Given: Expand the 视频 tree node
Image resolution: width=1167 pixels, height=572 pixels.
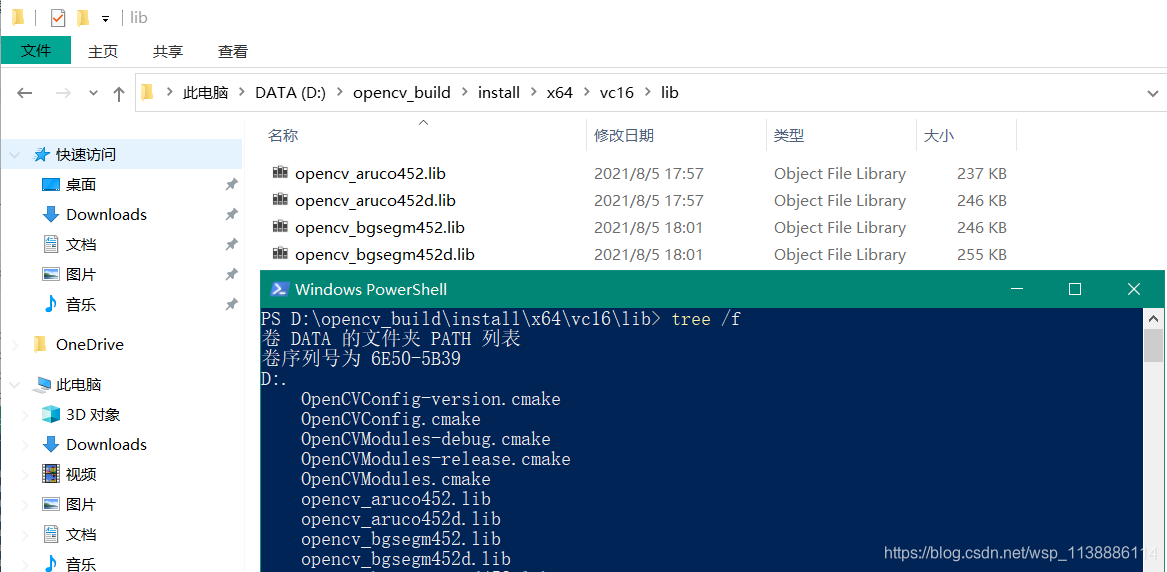Looking at the screenshot, I should coord(25,475).
